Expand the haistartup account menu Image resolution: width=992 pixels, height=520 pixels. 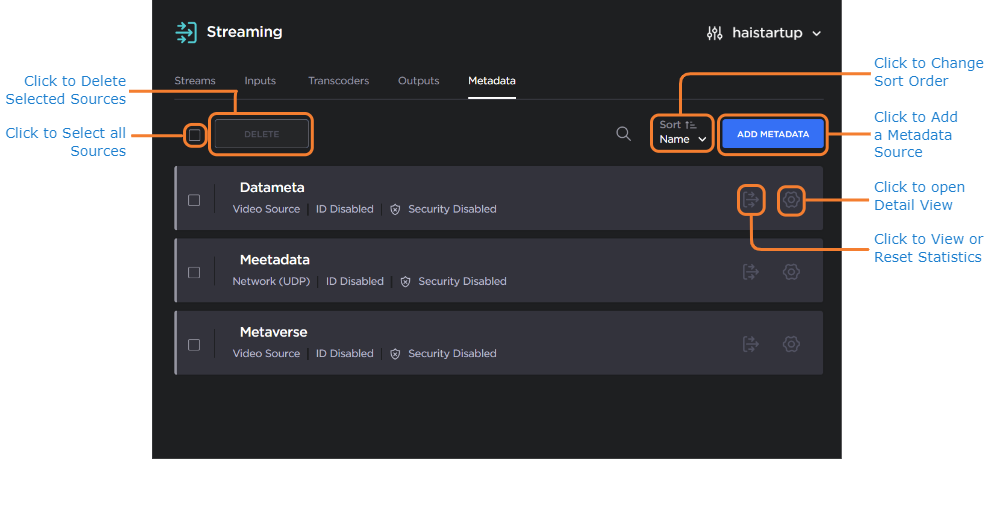click(764, 33)
